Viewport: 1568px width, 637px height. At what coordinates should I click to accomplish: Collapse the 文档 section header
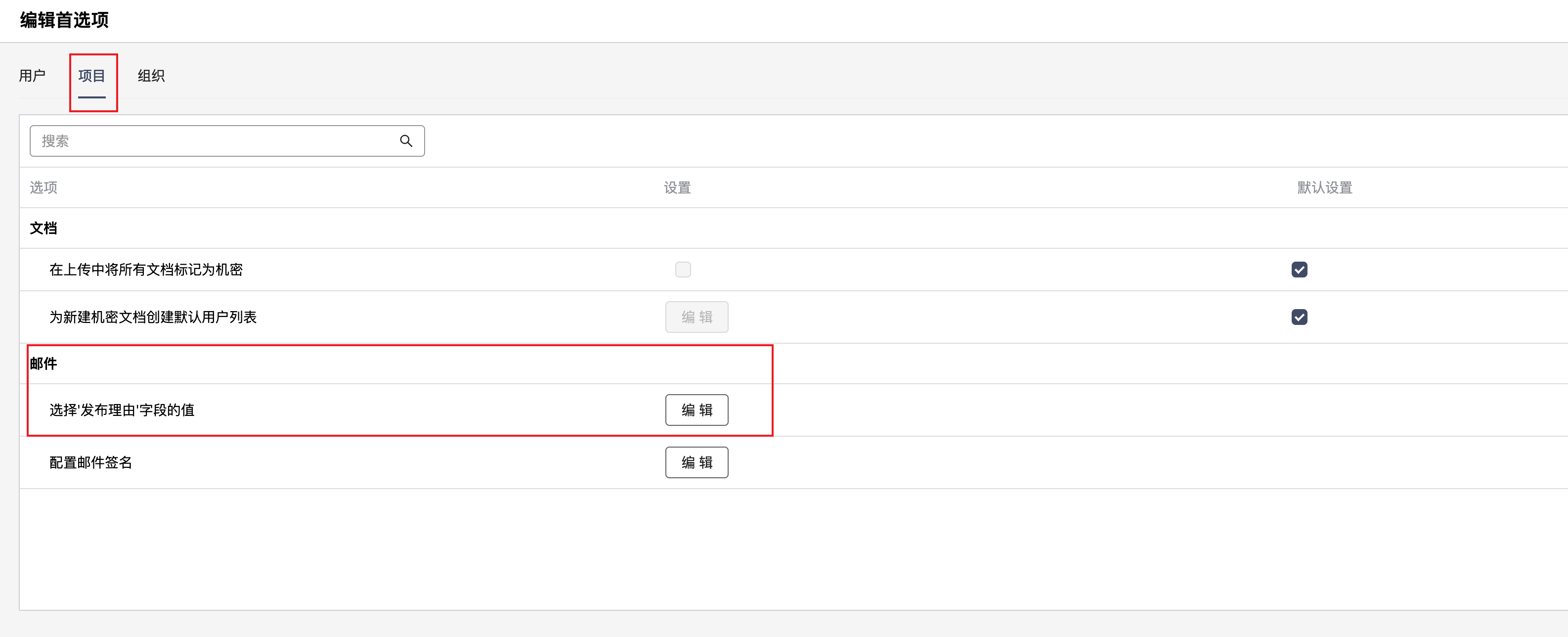[43, 228]
